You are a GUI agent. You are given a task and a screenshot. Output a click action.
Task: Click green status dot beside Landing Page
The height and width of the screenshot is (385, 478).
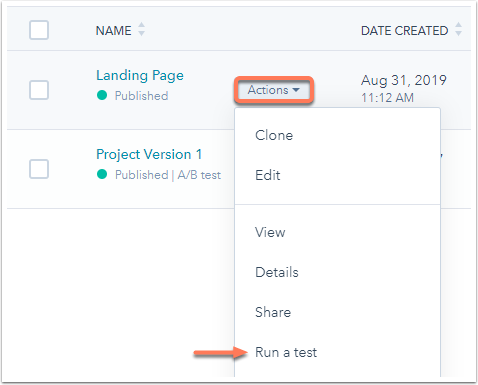[102, 95]
